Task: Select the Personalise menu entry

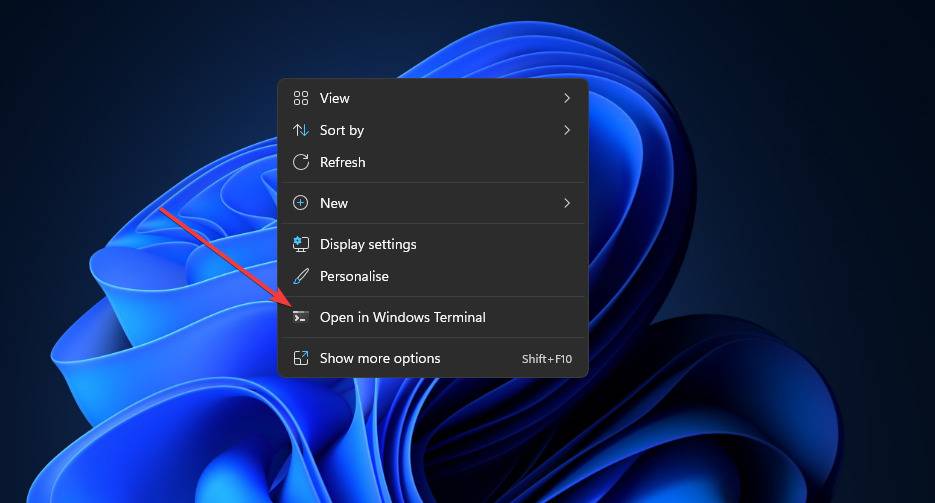Action: click(x=433, y=276)
